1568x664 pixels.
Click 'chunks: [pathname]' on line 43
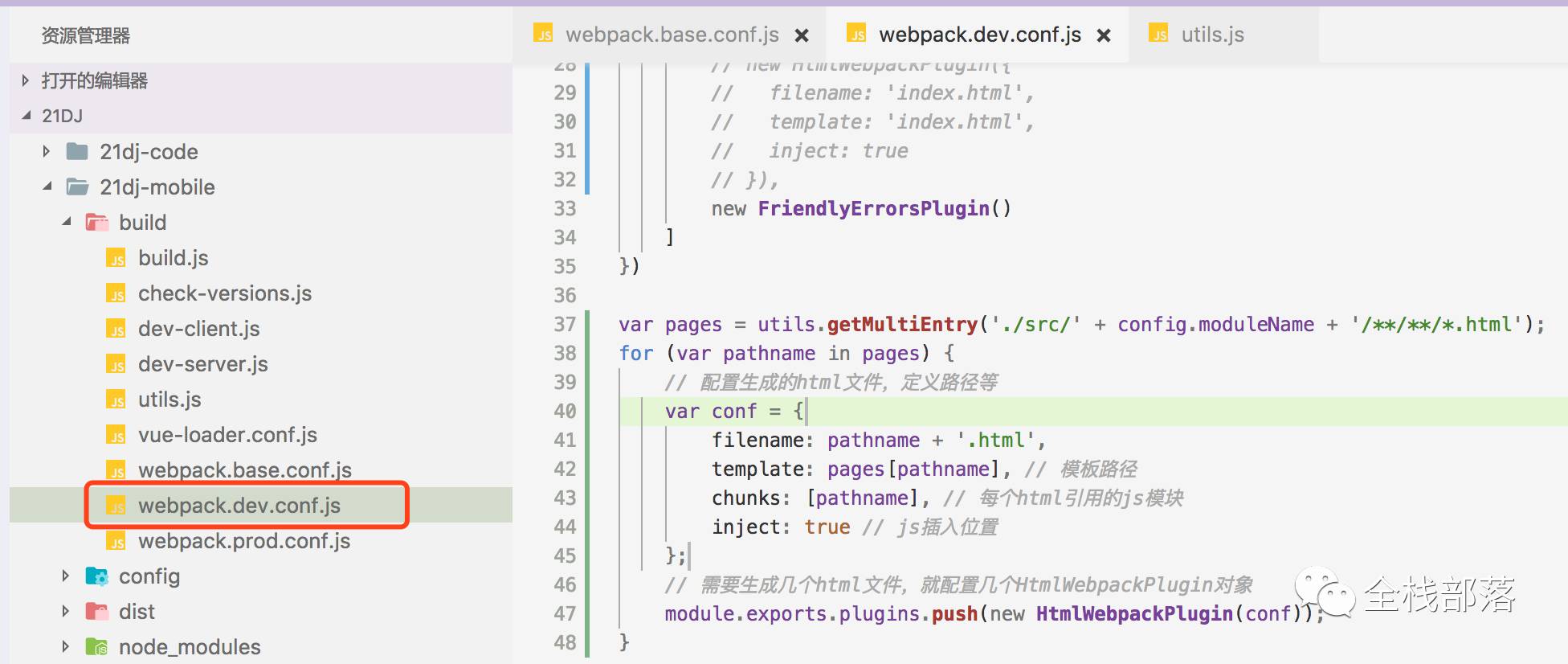tap(815, 498)
